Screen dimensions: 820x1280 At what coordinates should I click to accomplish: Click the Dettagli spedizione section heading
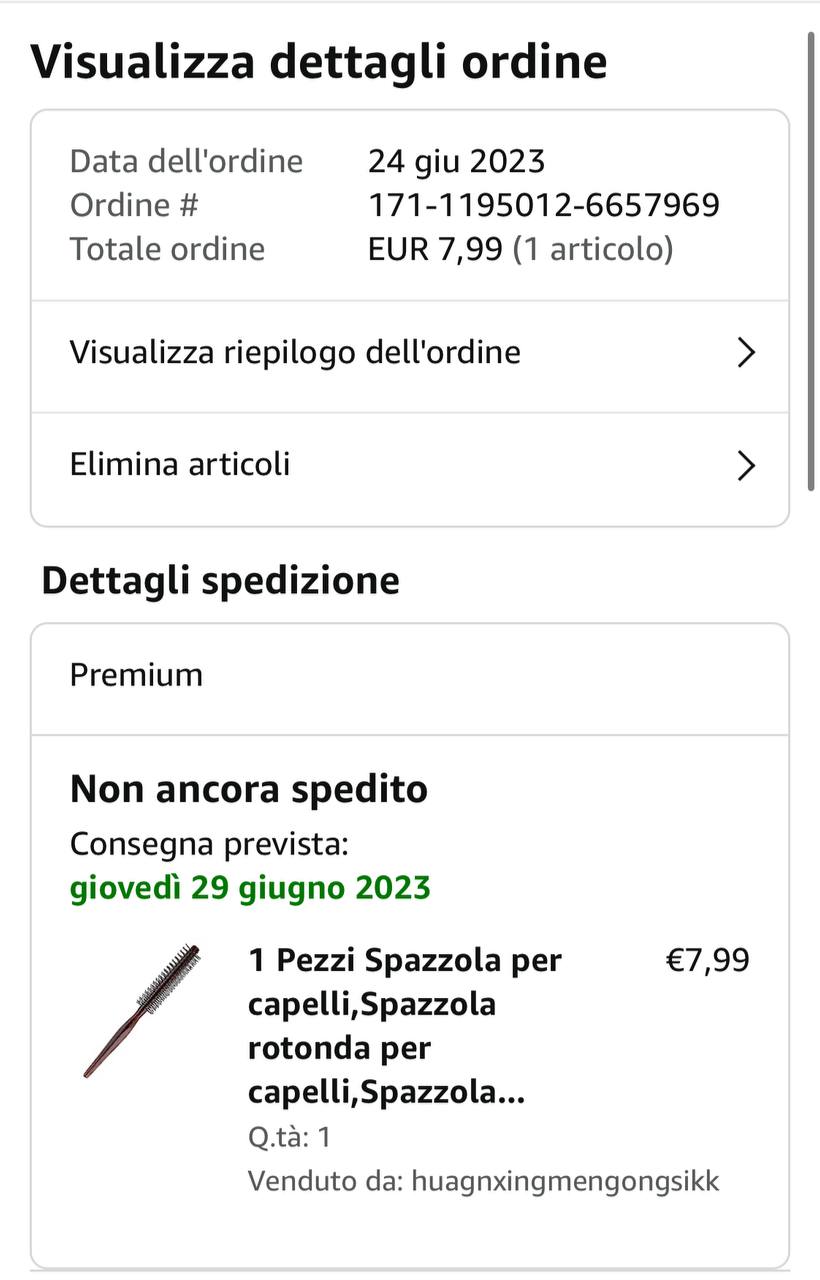pos(220,581)
